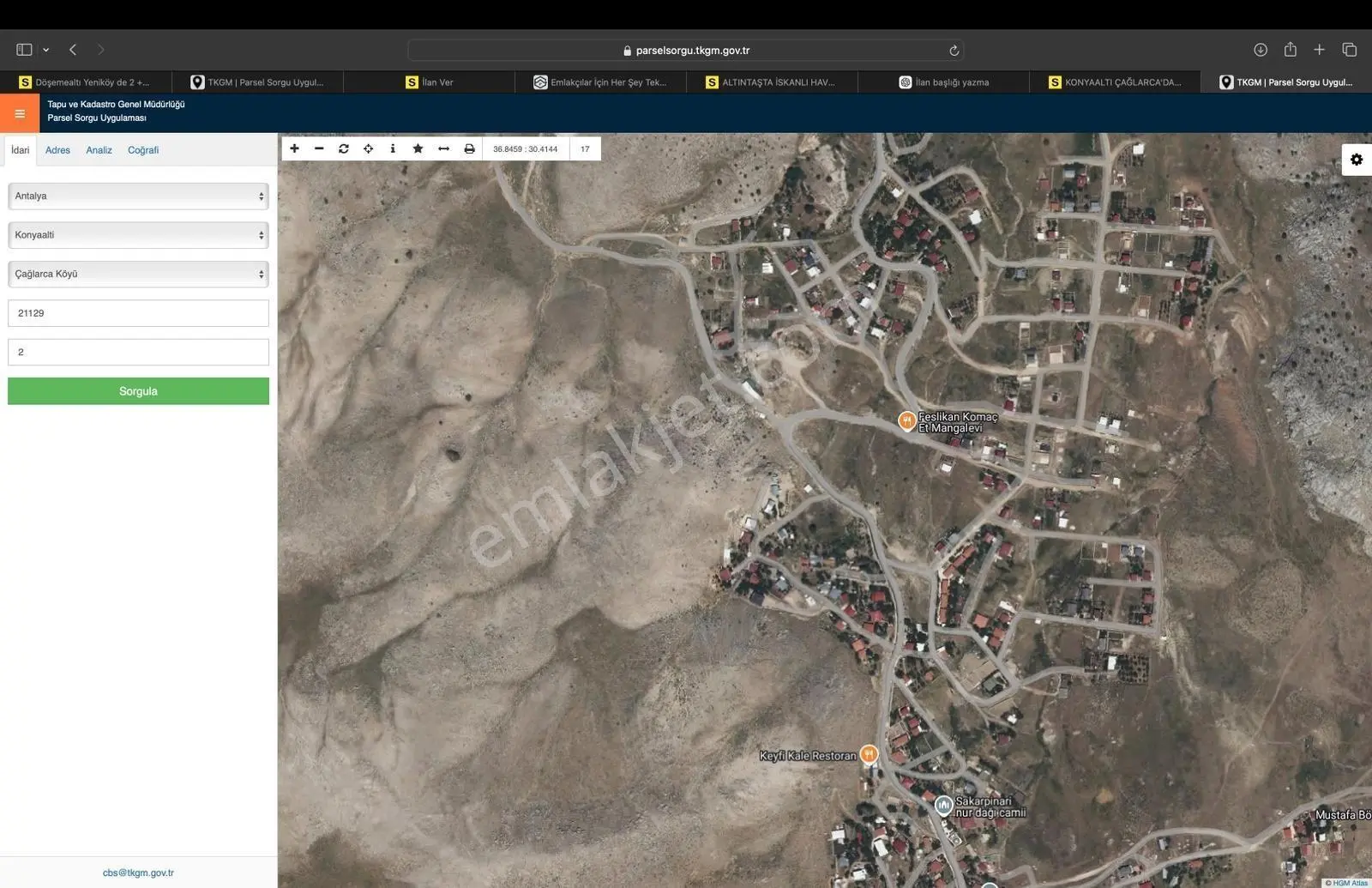Zoom out with the map minus icon
Image resolution: width=1372 pixels, height=888 pixels.
tap(319, 148)
